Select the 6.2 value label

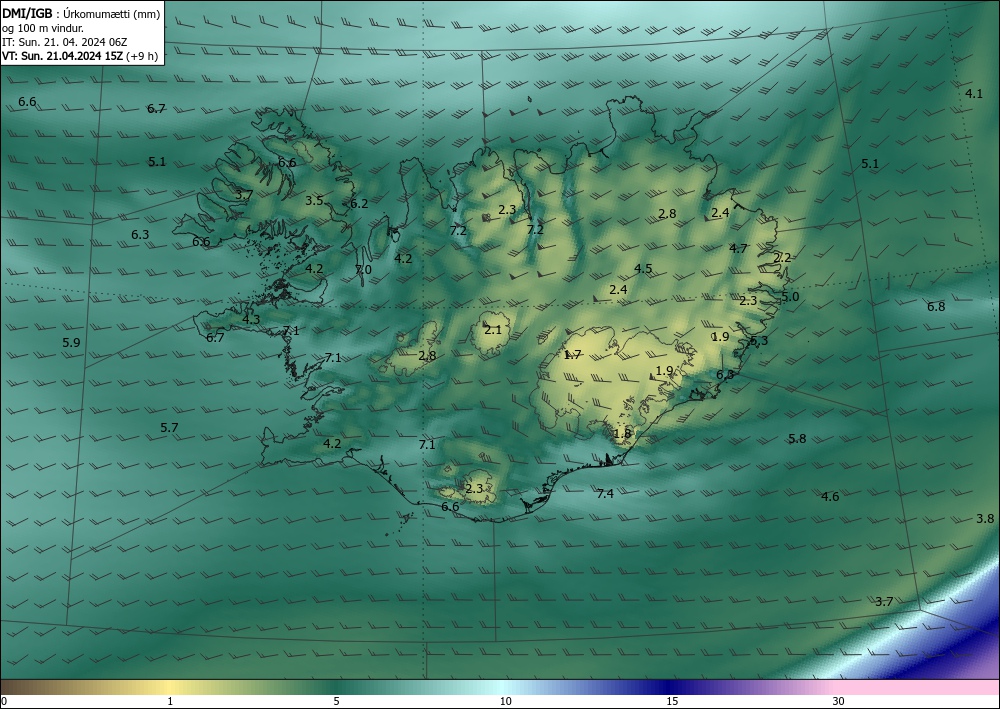pyautogui.click(x=359, y=203)
